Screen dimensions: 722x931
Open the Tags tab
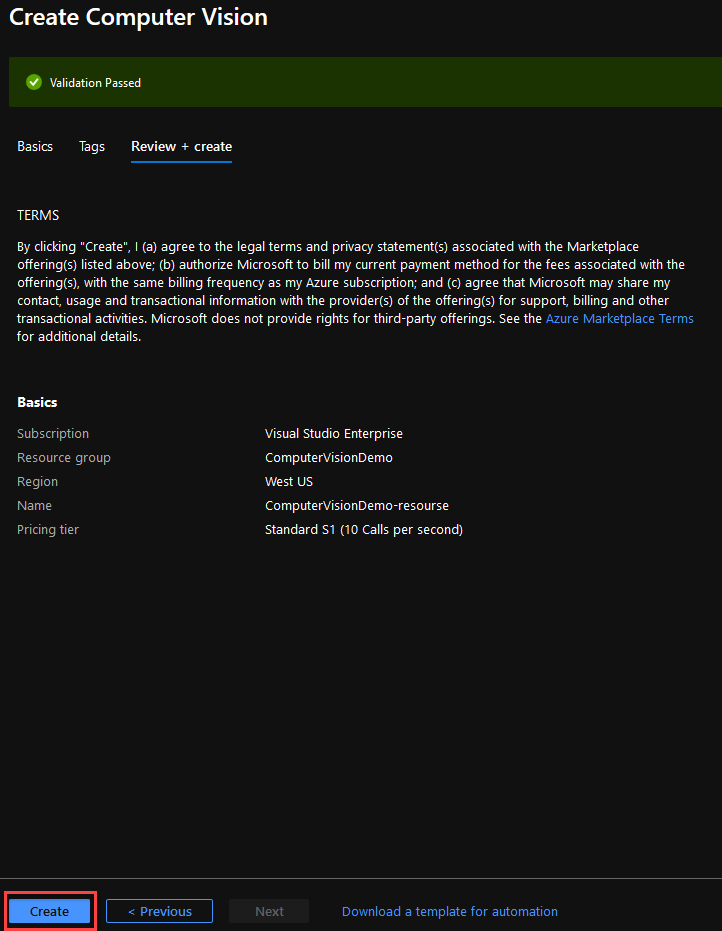(x=92, y=146)
